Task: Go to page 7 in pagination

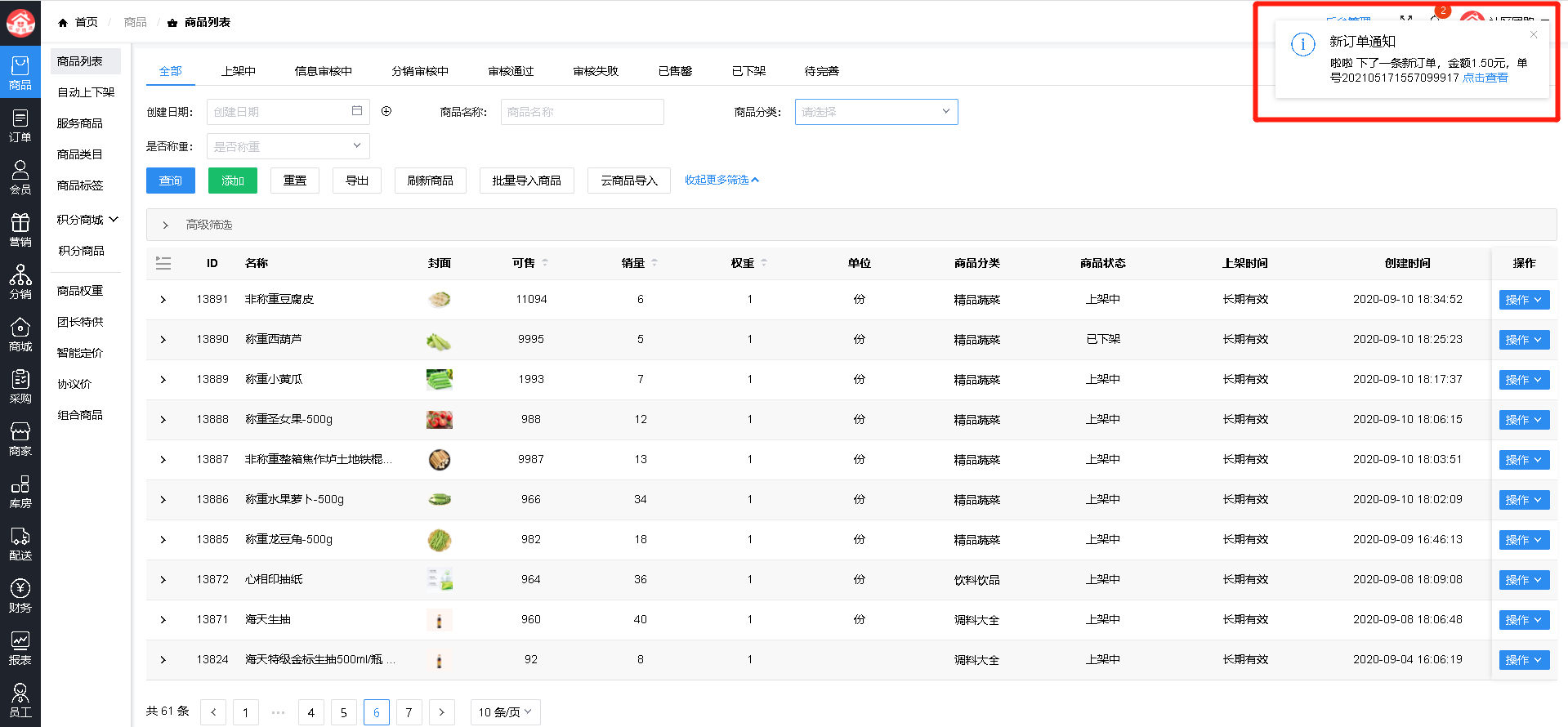Action: coord(409,712)
